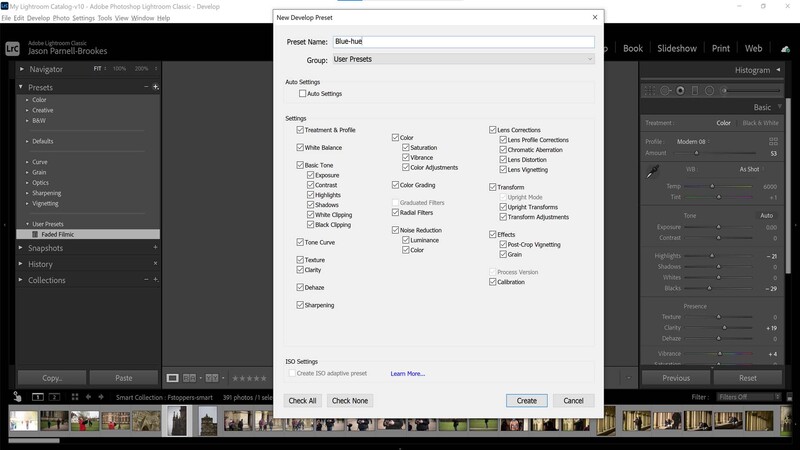Add a collection with the plus icon
This screenshot has width=800, height=450.
point(156,280)
